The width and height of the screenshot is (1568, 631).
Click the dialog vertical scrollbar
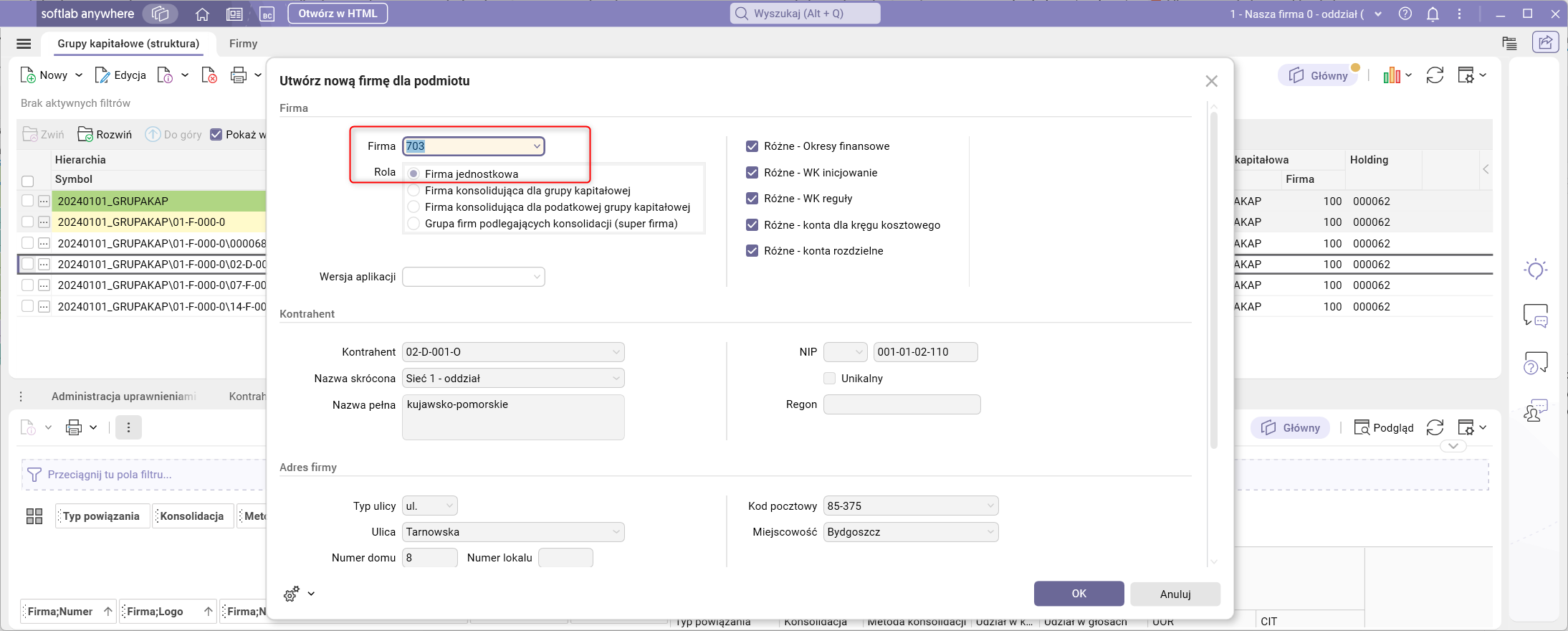(1213, 287)
